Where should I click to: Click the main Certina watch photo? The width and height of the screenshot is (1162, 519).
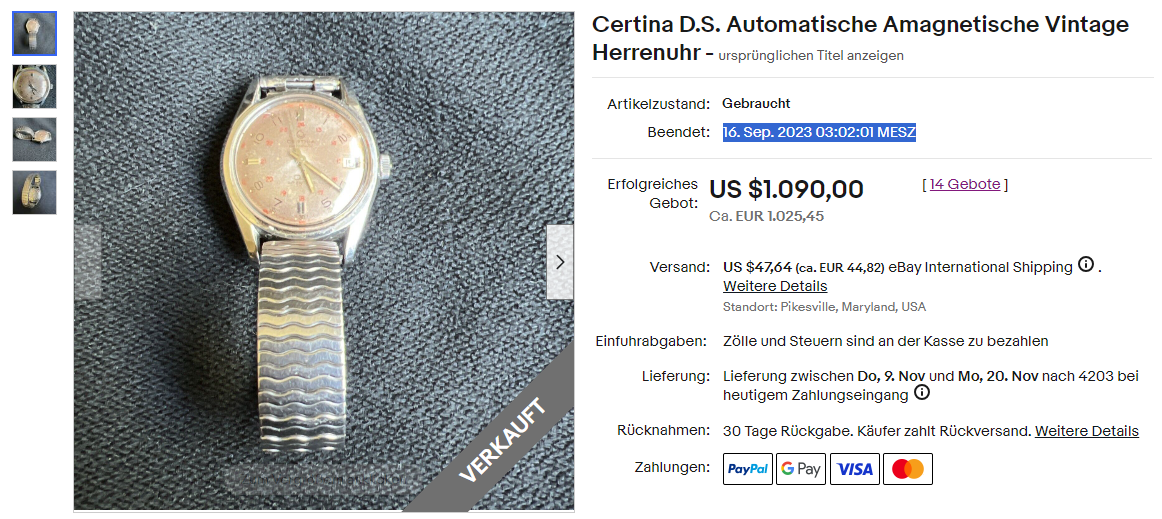click(x=324, y=261)
